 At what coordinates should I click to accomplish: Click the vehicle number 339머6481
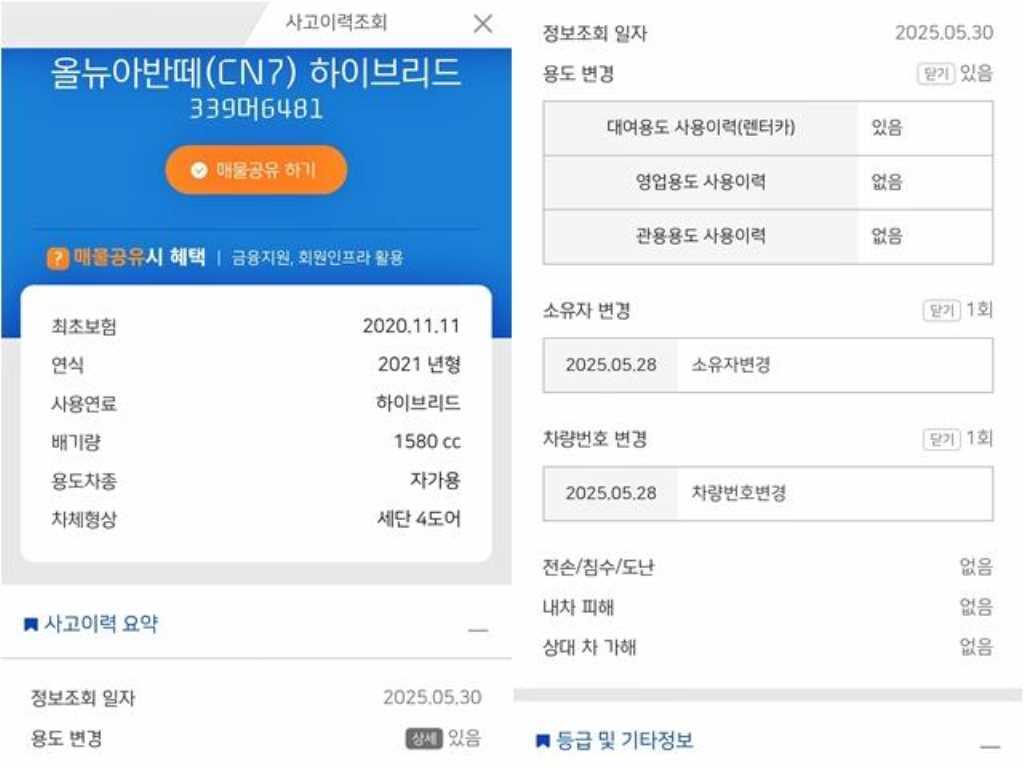click(256, 109)
